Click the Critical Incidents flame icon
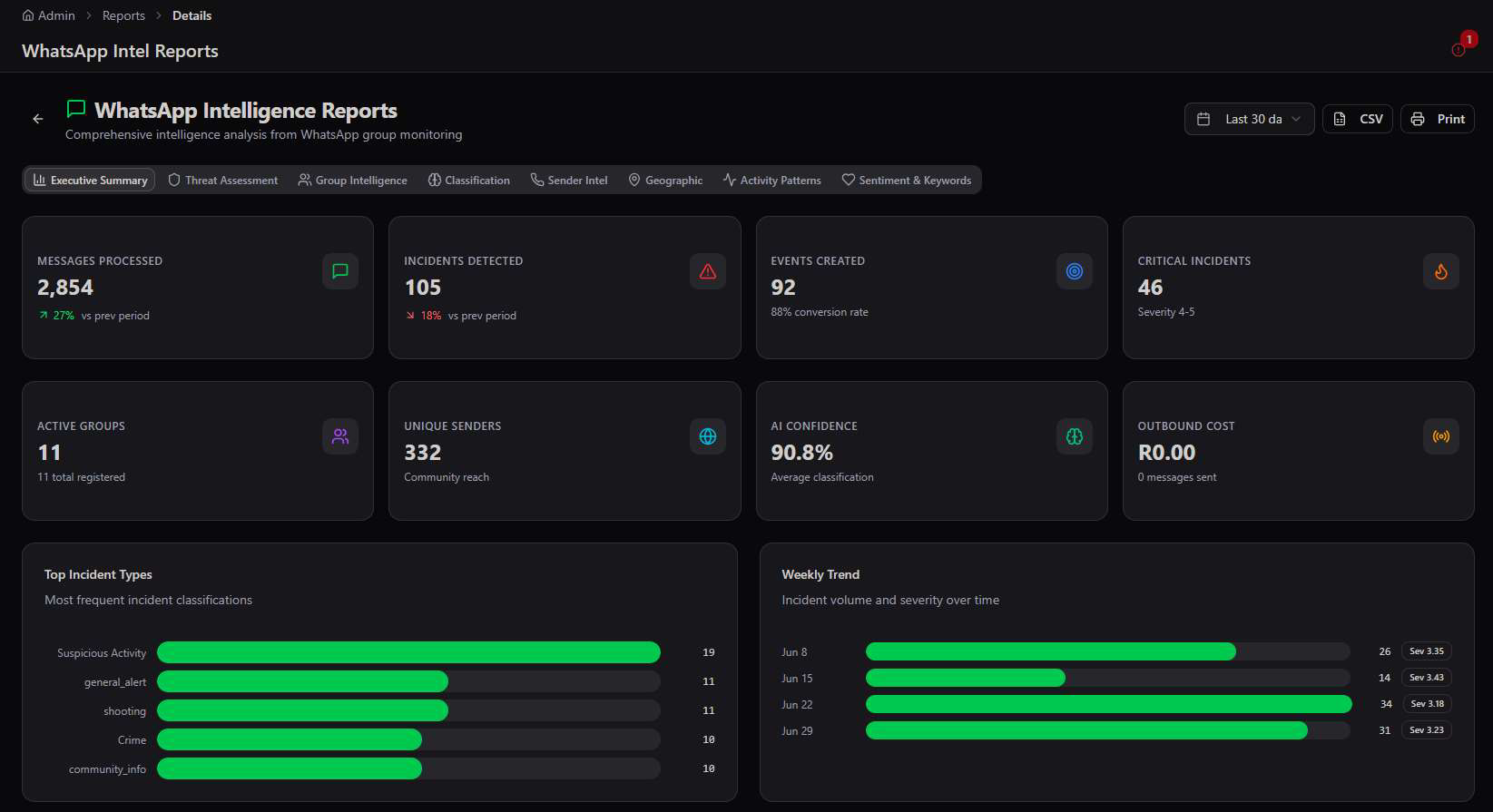The image size is (1493, 812). pyautogui.click(x=1441, y=271)
